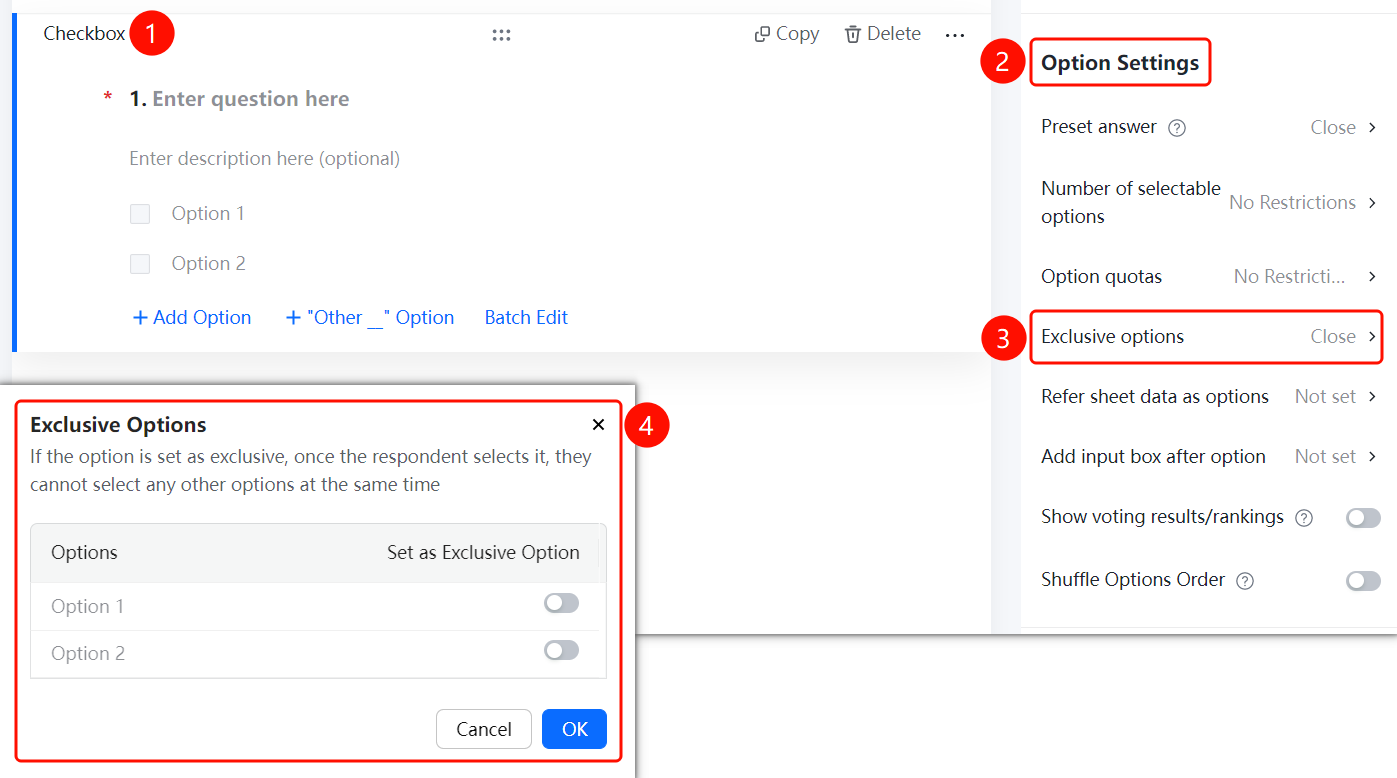Toggle exclusive switch for Option 2
Screen dimensions: 1397x778
pyautogui.click(x=561, y=651)
